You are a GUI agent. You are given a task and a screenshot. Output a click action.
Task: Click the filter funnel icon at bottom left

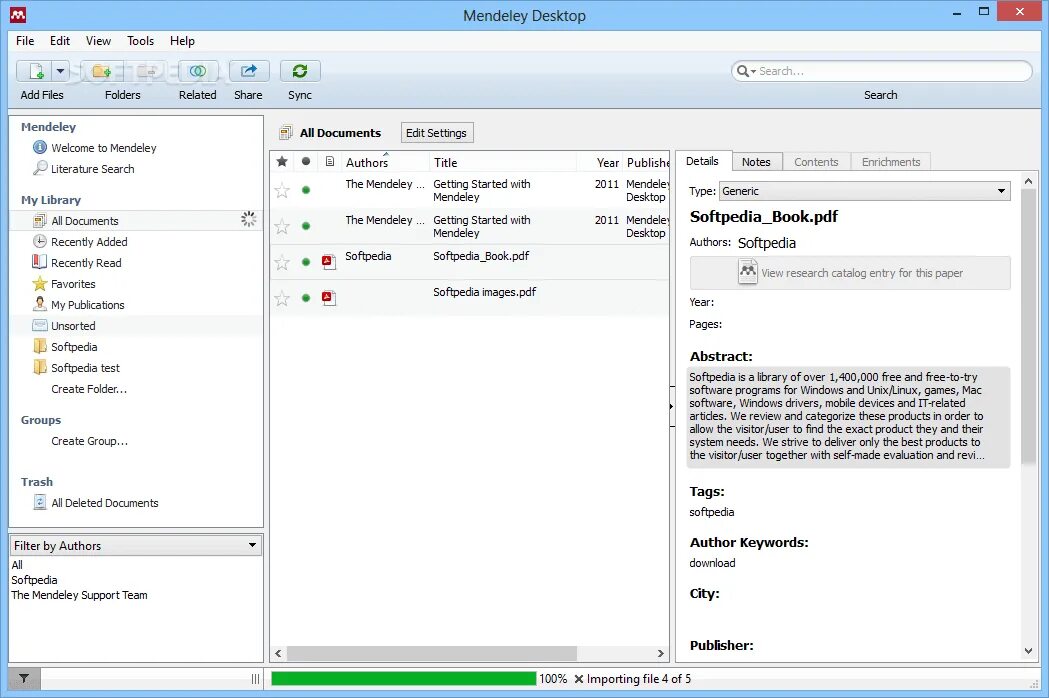24,679
